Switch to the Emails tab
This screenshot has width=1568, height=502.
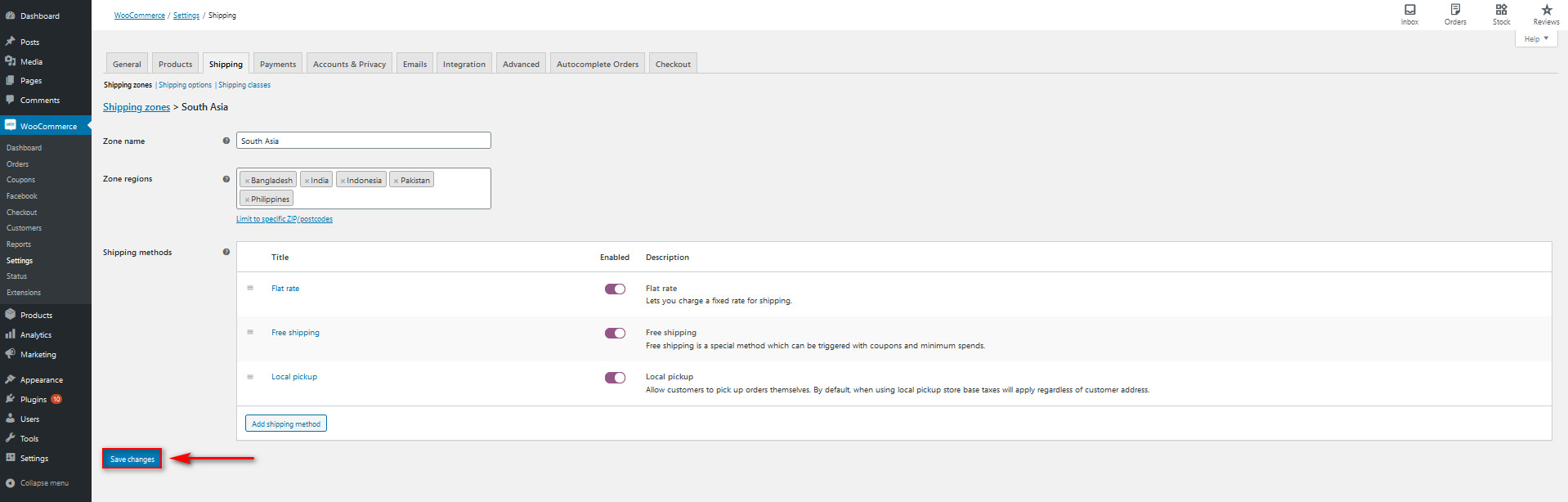pos(414,64)
